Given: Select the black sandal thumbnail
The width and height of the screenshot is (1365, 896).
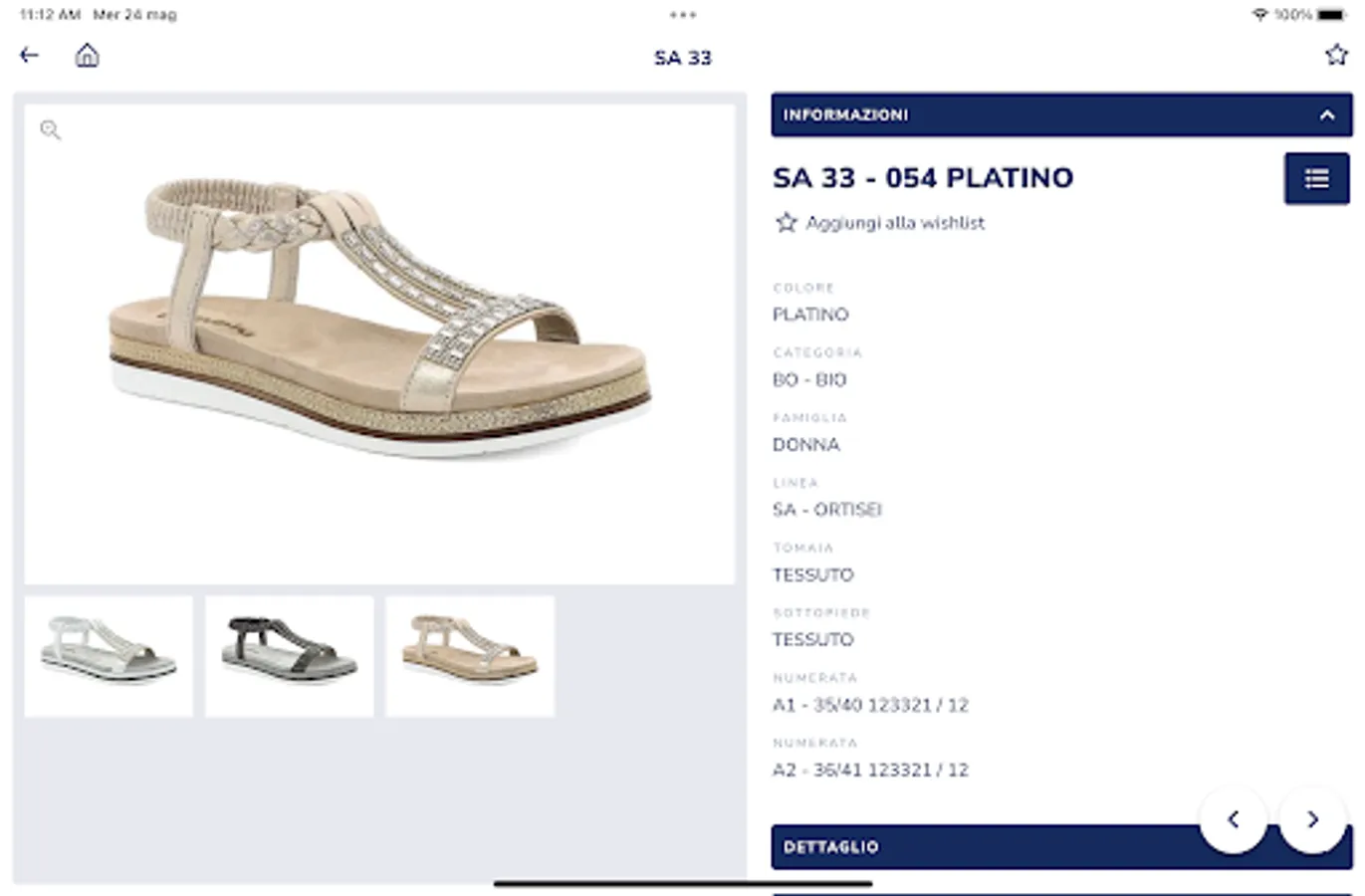Looking at the screenshot, I should 289,655.
